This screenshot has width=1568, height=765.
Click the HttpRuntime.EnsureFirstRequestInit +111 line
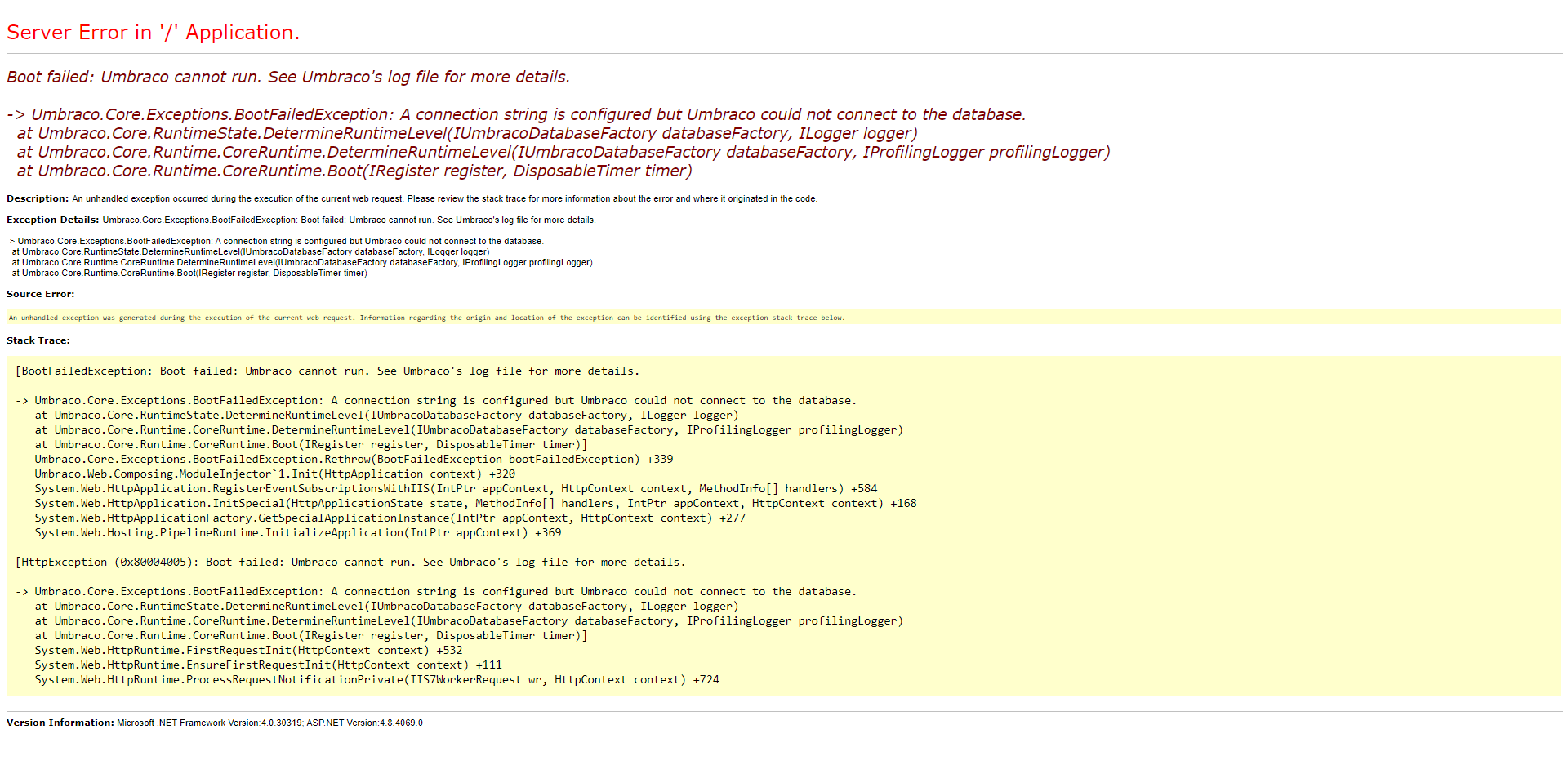coord(269,665)
